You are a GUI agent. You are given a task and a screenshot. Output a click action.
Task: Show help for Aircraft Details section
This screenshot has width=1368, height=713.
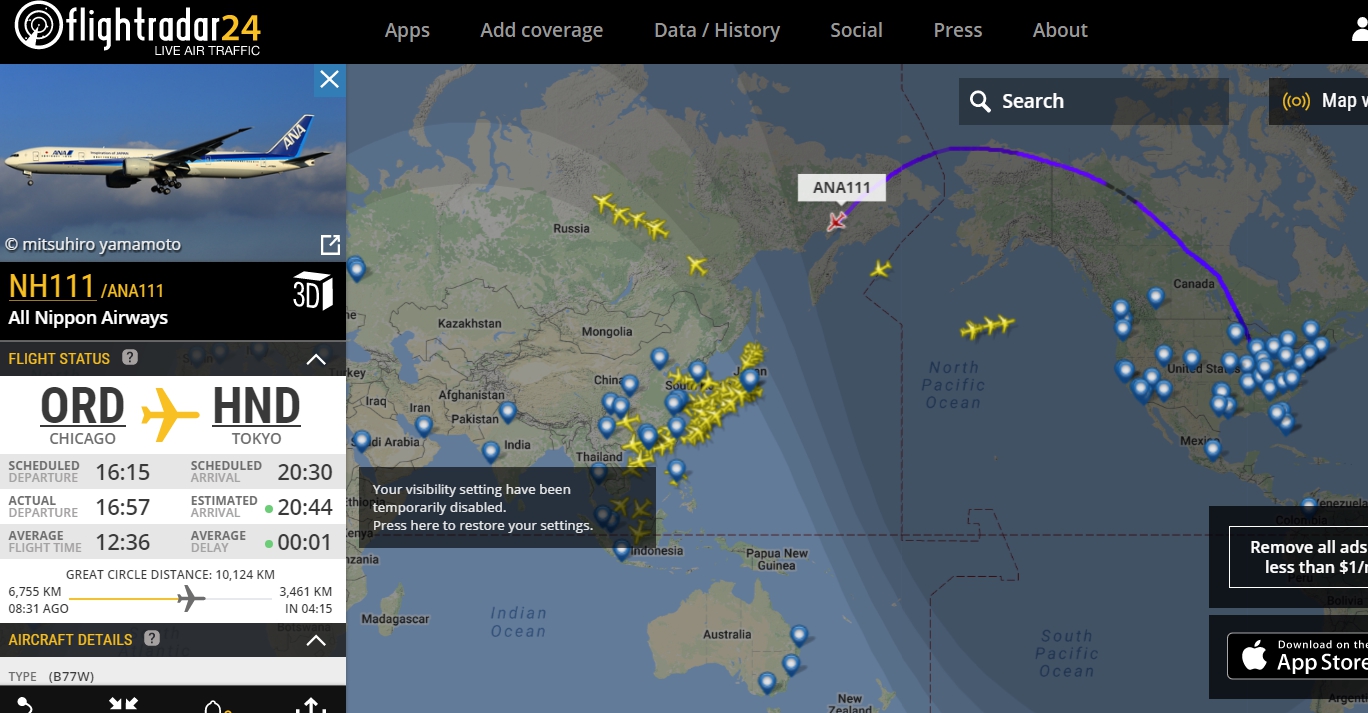pos(152,638)
